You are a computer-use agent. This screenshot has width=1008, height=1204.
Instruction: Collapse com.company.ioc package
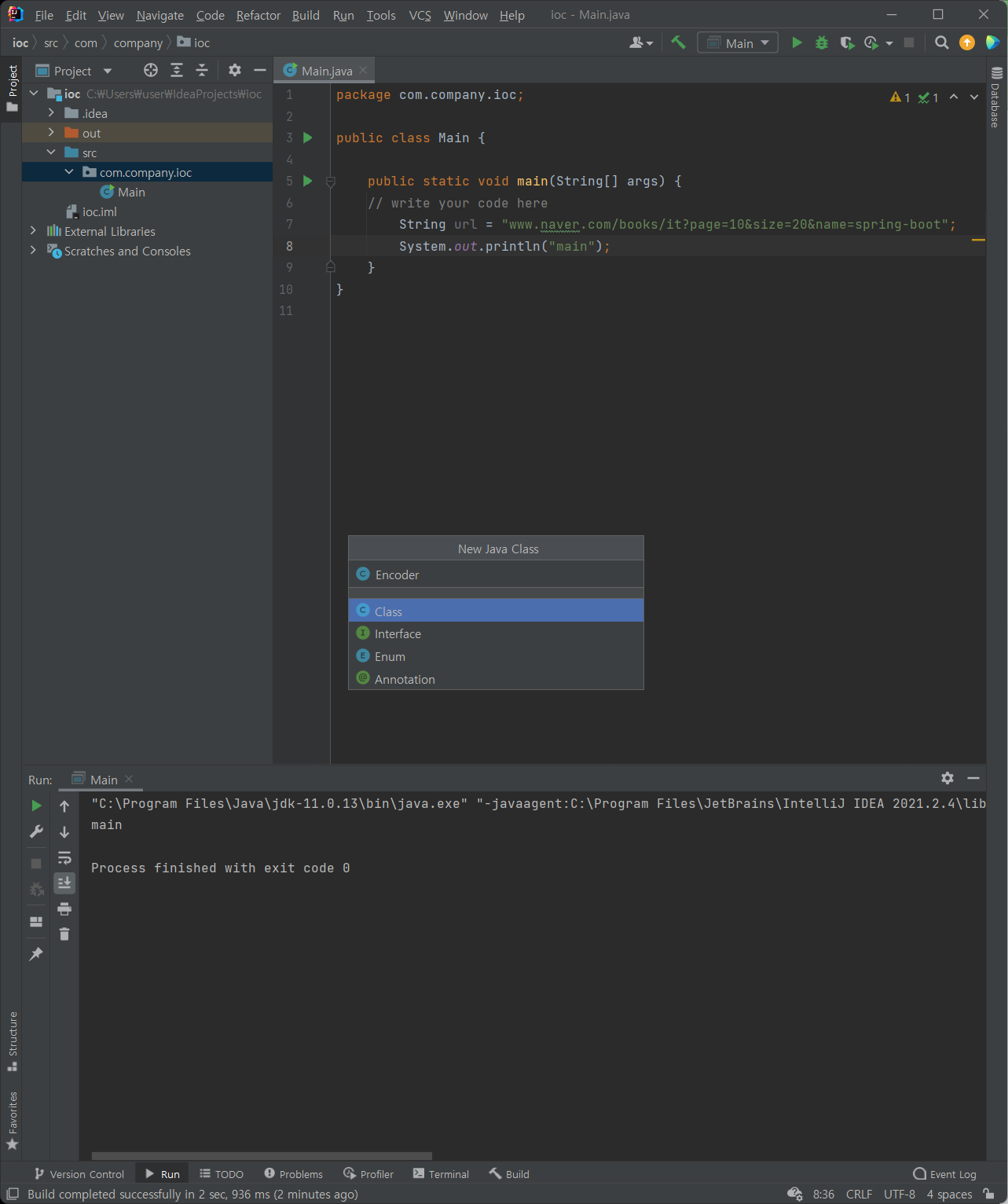(69, 172)
